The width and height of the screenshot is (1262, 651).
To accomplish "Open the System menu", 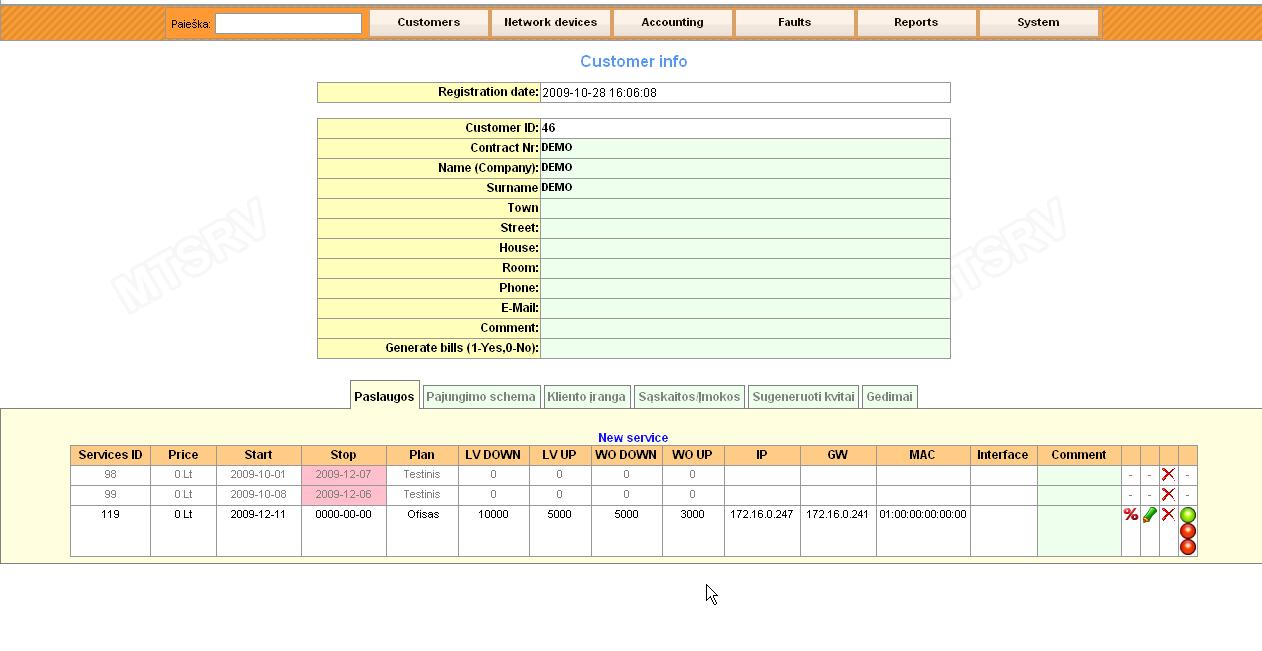I will tap(1037, 22).
